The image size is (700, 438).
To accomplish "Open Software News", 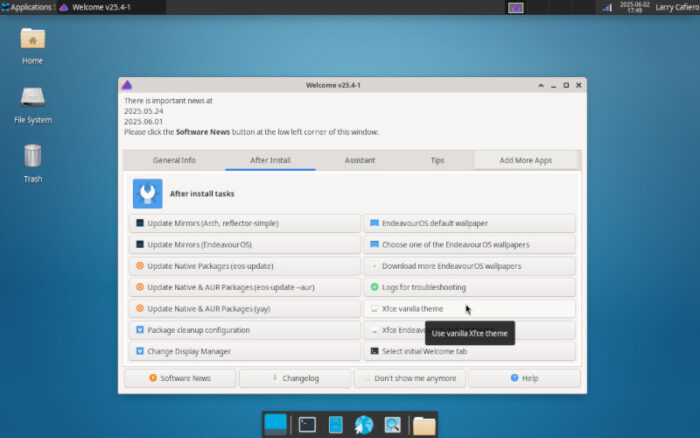I will 180,378.
